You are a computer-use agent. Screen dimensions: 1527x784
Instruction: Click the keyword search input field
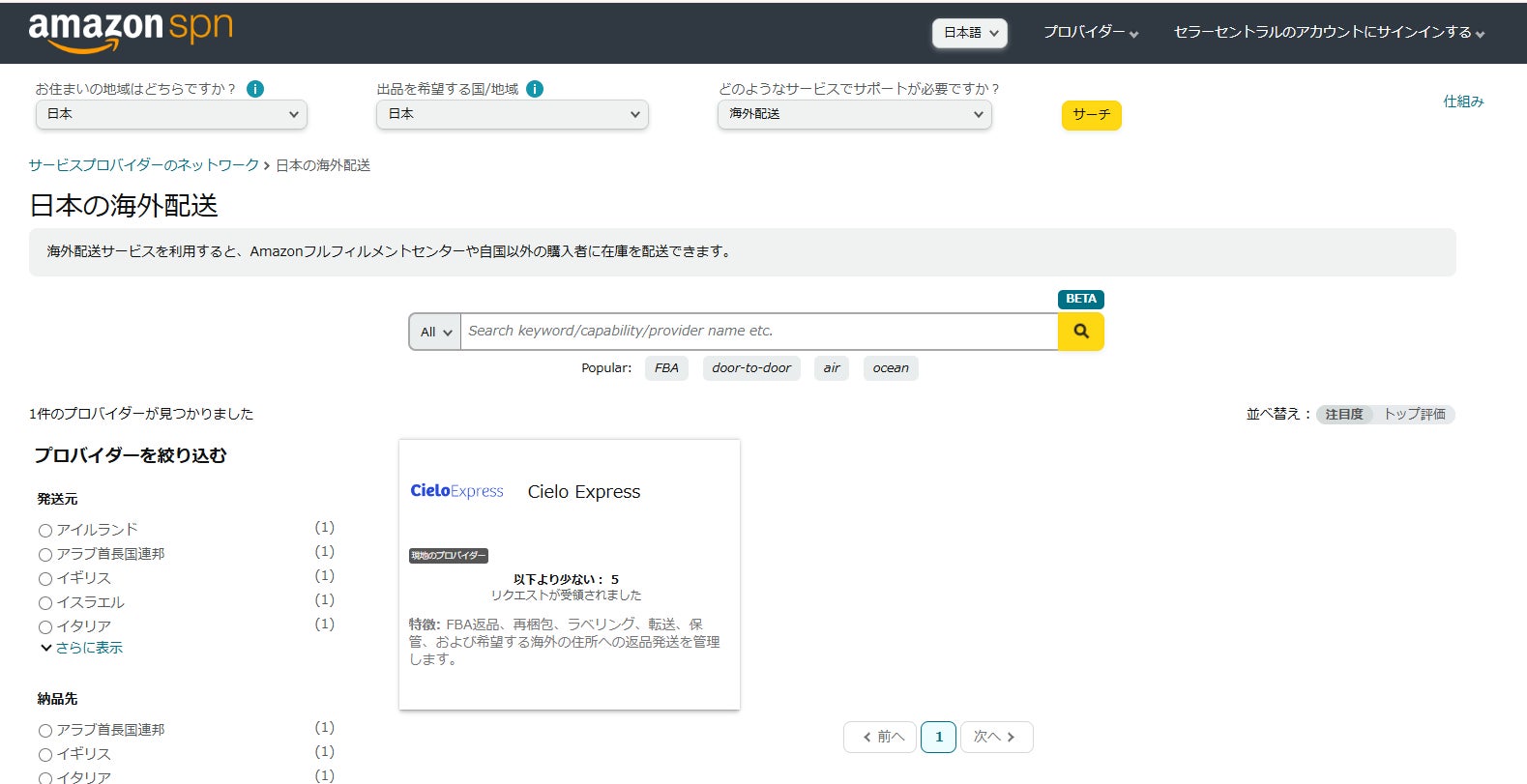(x=759, y=332)
